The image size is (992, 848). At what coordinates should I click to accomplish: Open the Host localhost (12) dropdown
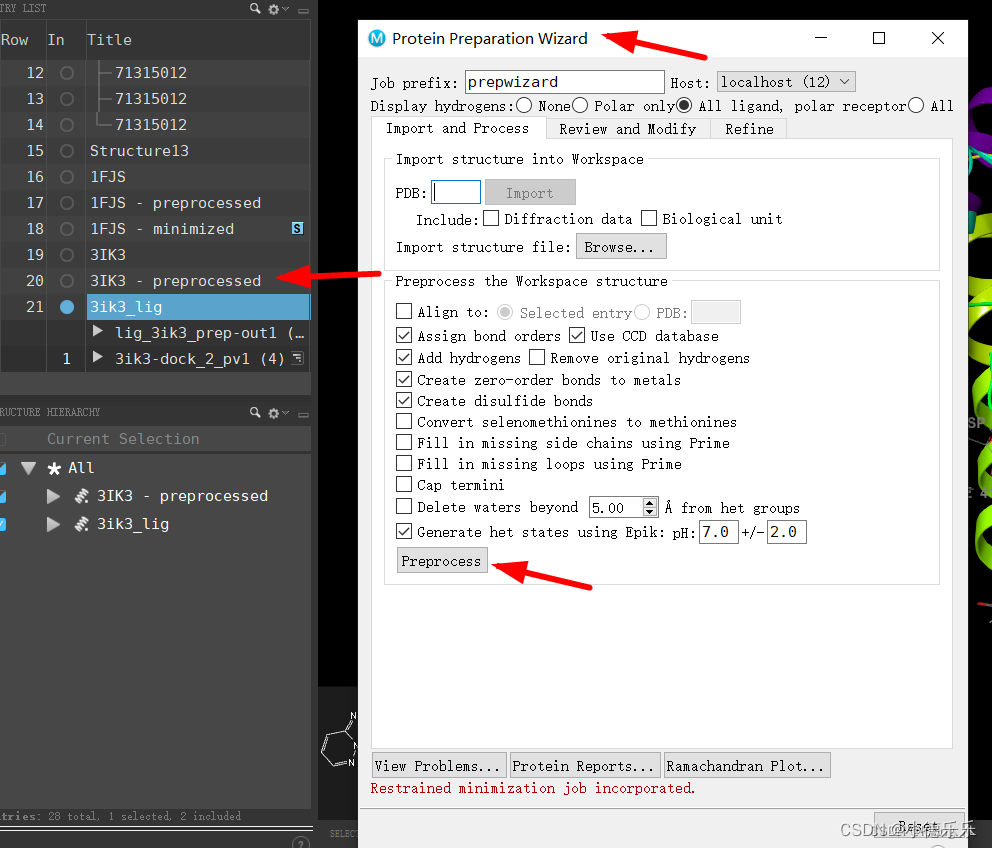[x=786, y=82]
